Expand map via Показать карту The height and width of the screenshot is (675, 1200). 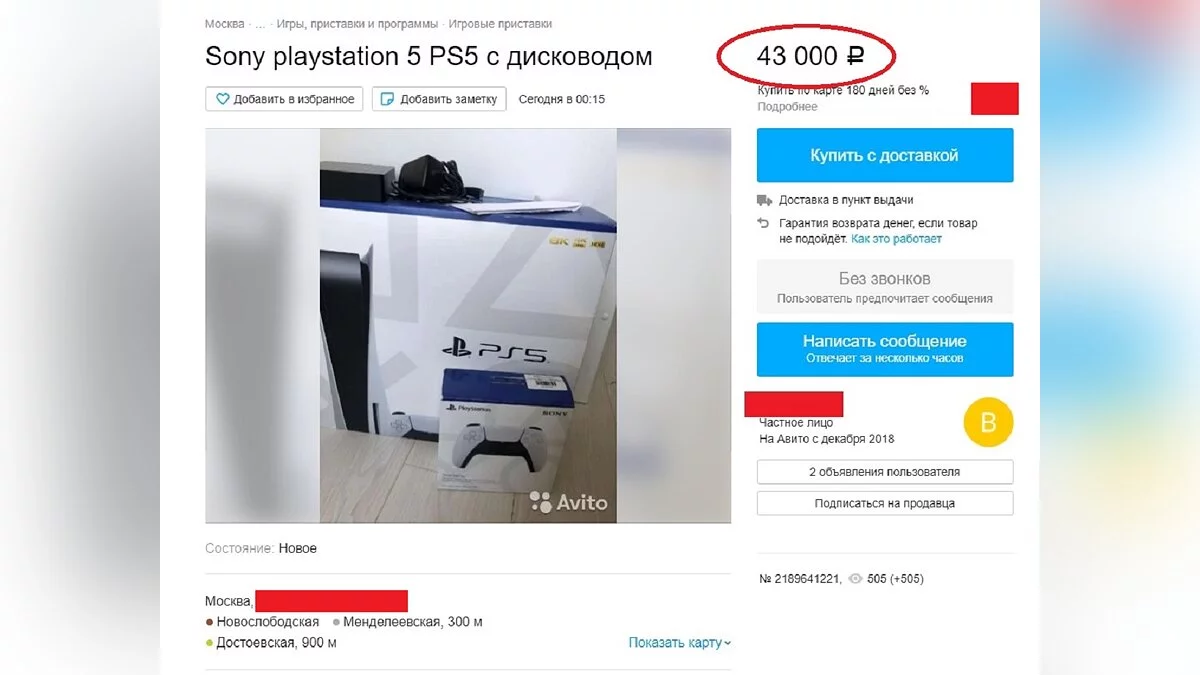pos(680,642)
